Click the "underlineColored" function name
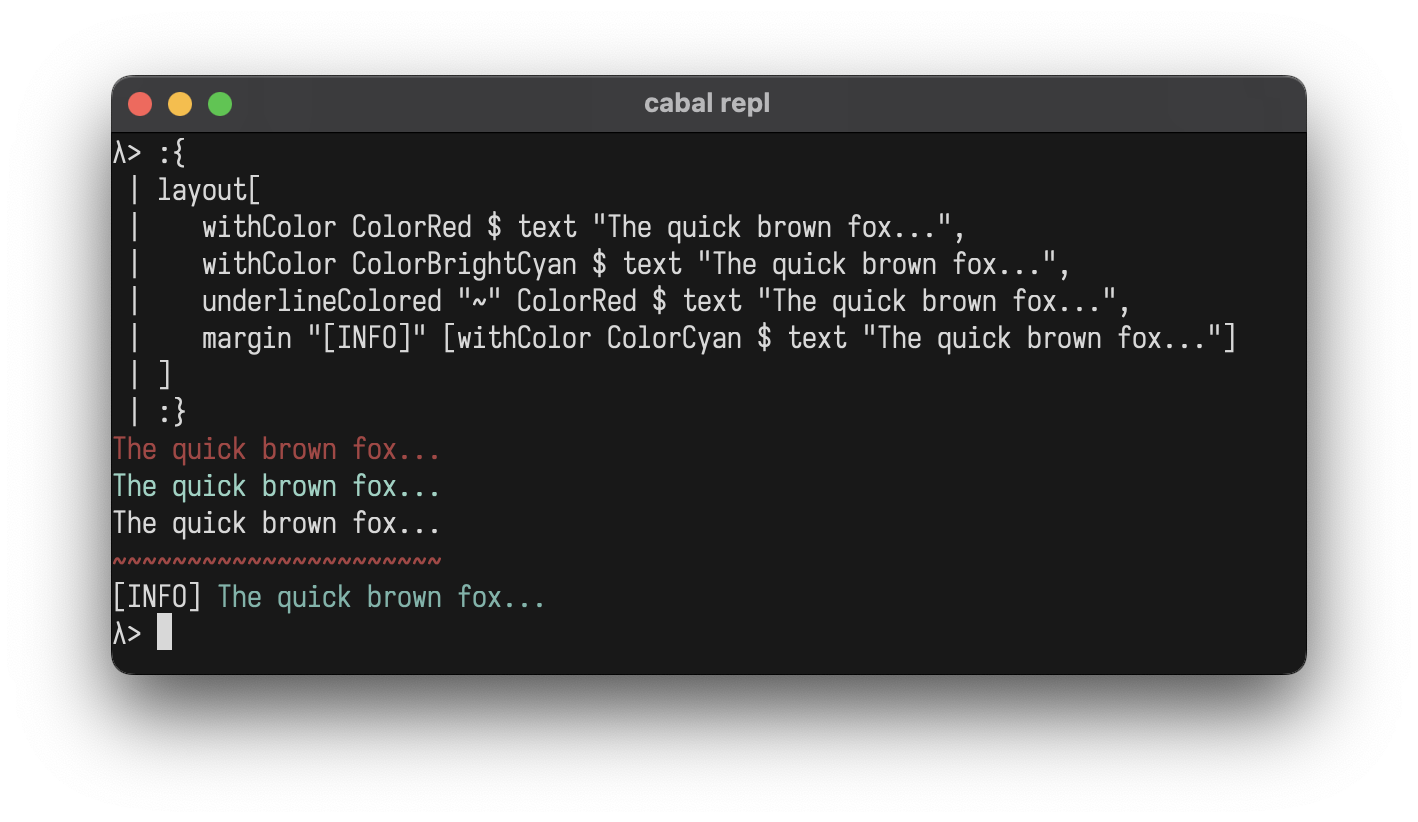The width and height of the screenshot is (1418, 822). 321,301
